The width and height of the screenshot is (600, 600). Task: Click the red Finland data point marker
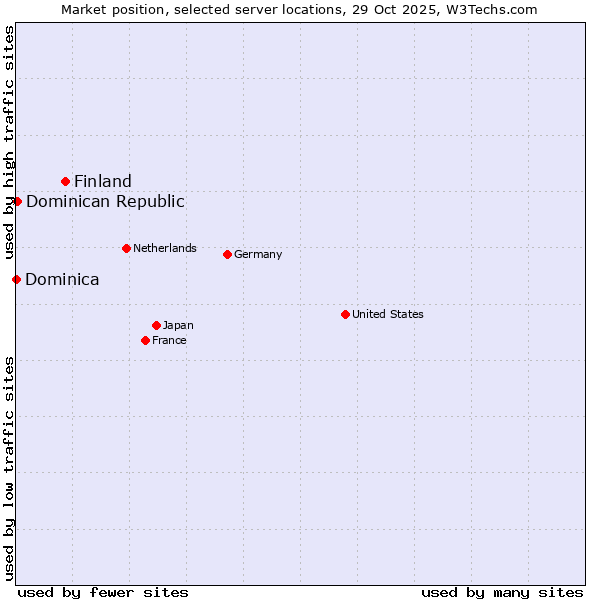(x=66, y=181)
